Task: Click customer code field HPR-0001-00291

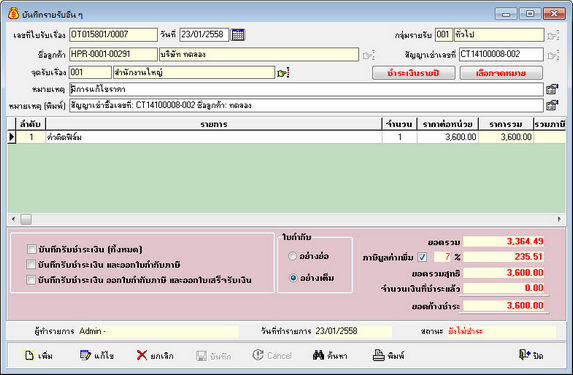Action: [x=113, y=54]
